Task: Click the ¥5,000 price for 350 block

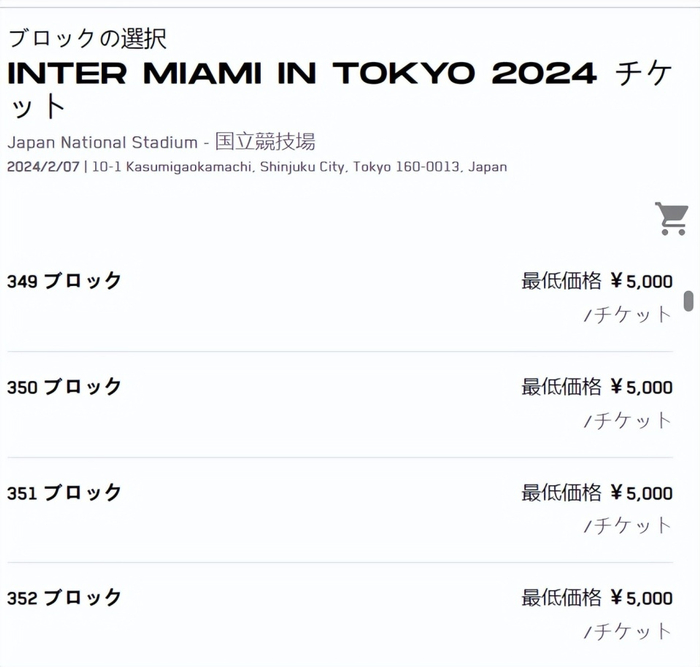Action: coord(641,387)
